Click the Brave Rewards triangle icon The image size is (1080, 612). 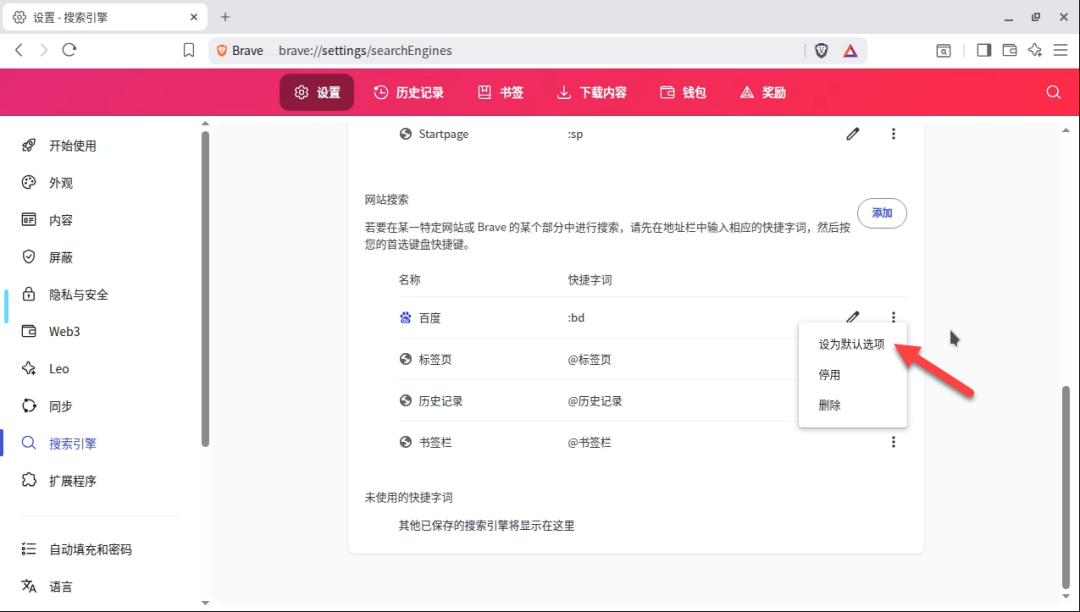point(849,50)
